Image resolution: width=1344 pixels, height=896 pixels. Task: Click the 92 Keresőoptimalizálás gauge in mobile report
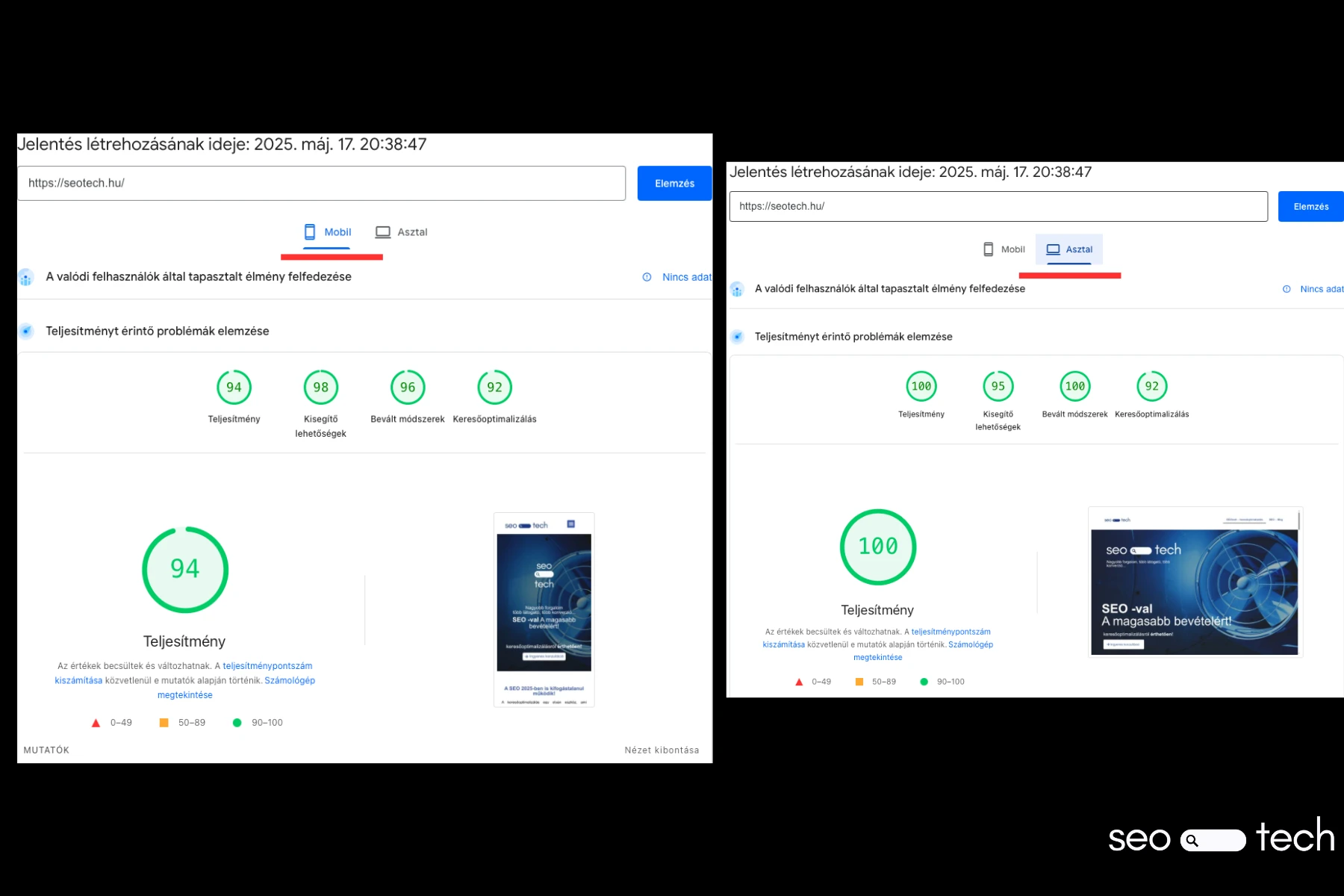click(x=494, y=388)
